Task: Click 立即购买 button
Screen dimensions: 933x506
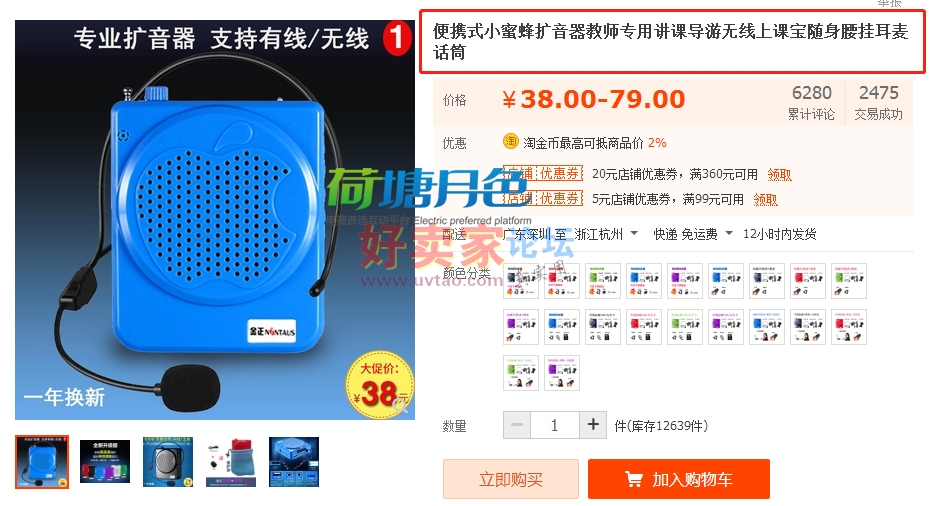Action: click(x=511, y=479)
